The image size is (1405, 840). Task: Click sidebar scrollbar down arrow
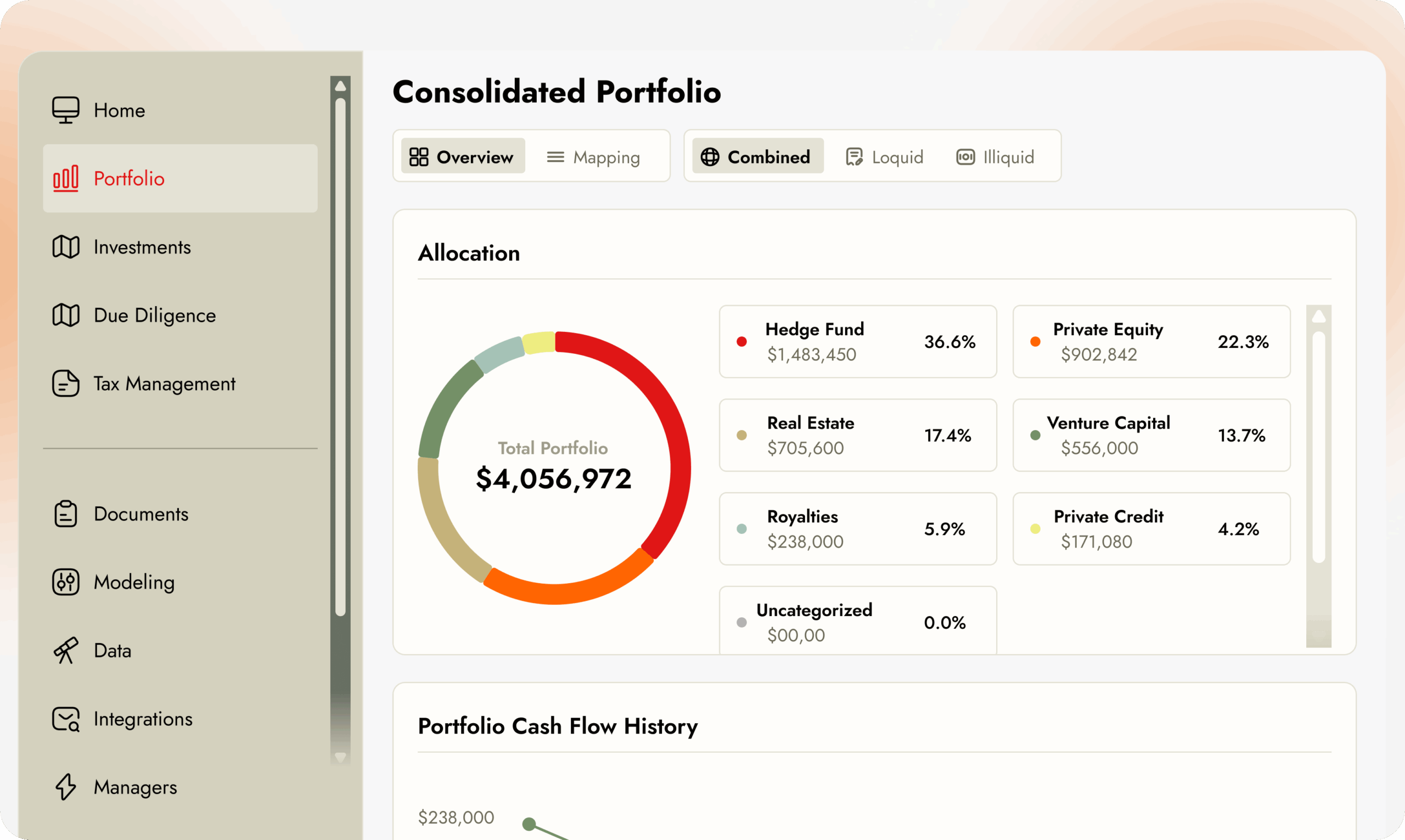pos(340,757)
